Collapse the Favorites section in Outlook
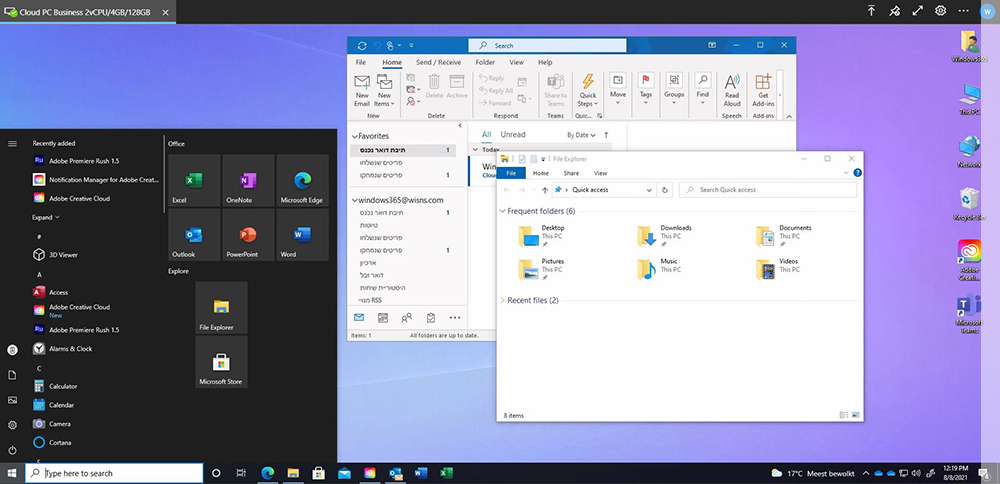Viewport: 1000px width, 484px height. coord(355,136)
